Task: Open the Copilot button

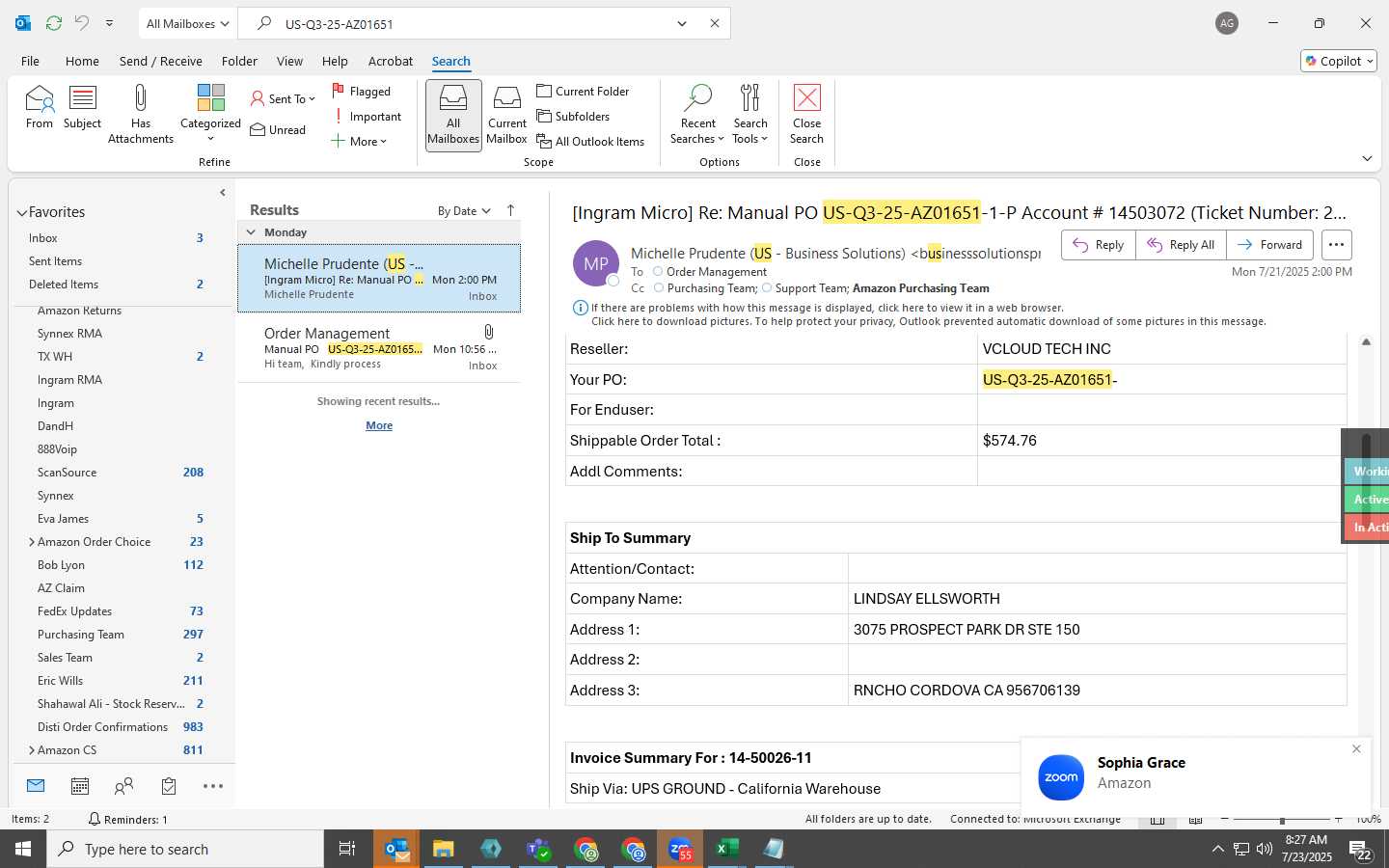Action: click(x=1339, y=61)
